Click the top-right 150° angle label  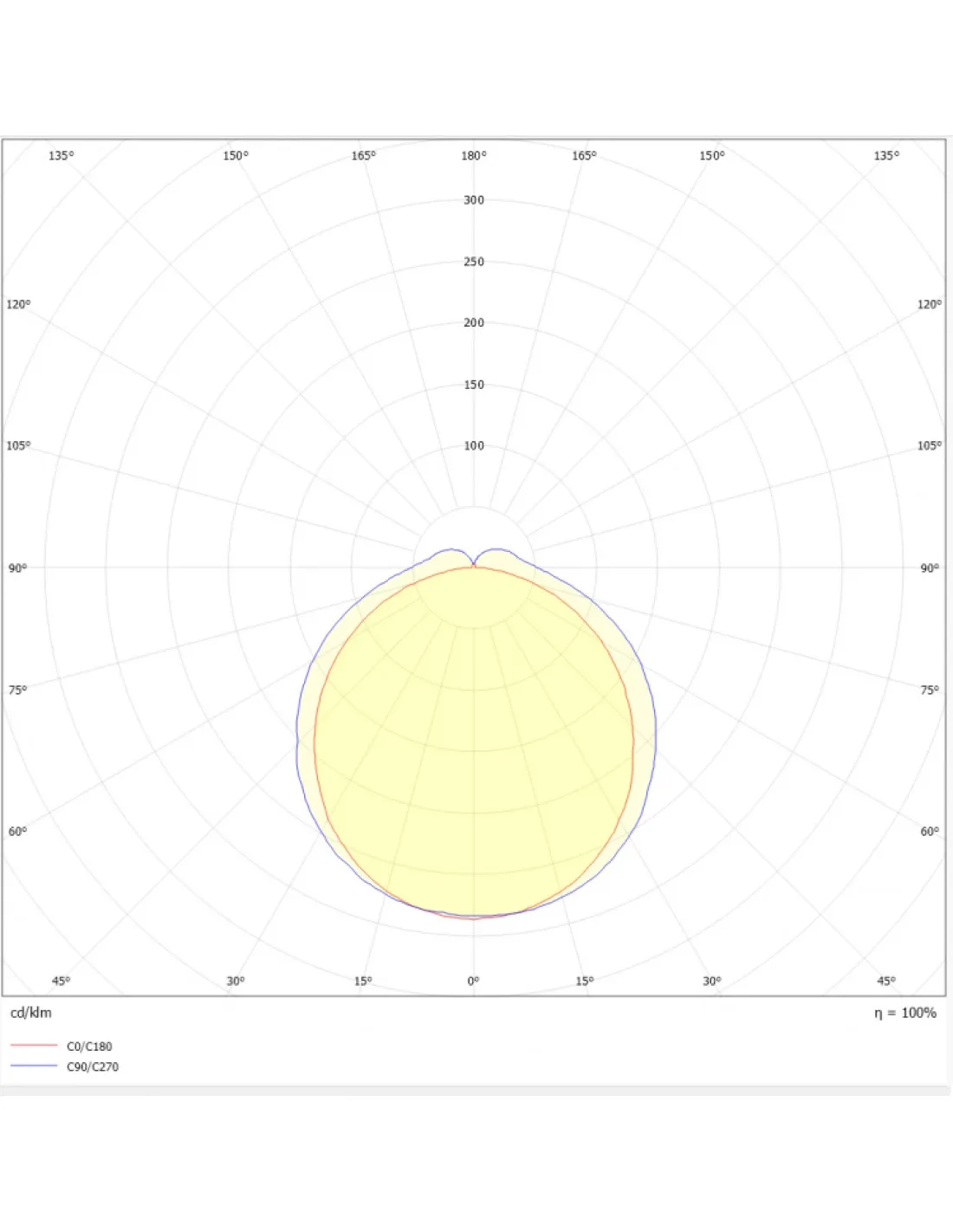[x=712, y=156]
